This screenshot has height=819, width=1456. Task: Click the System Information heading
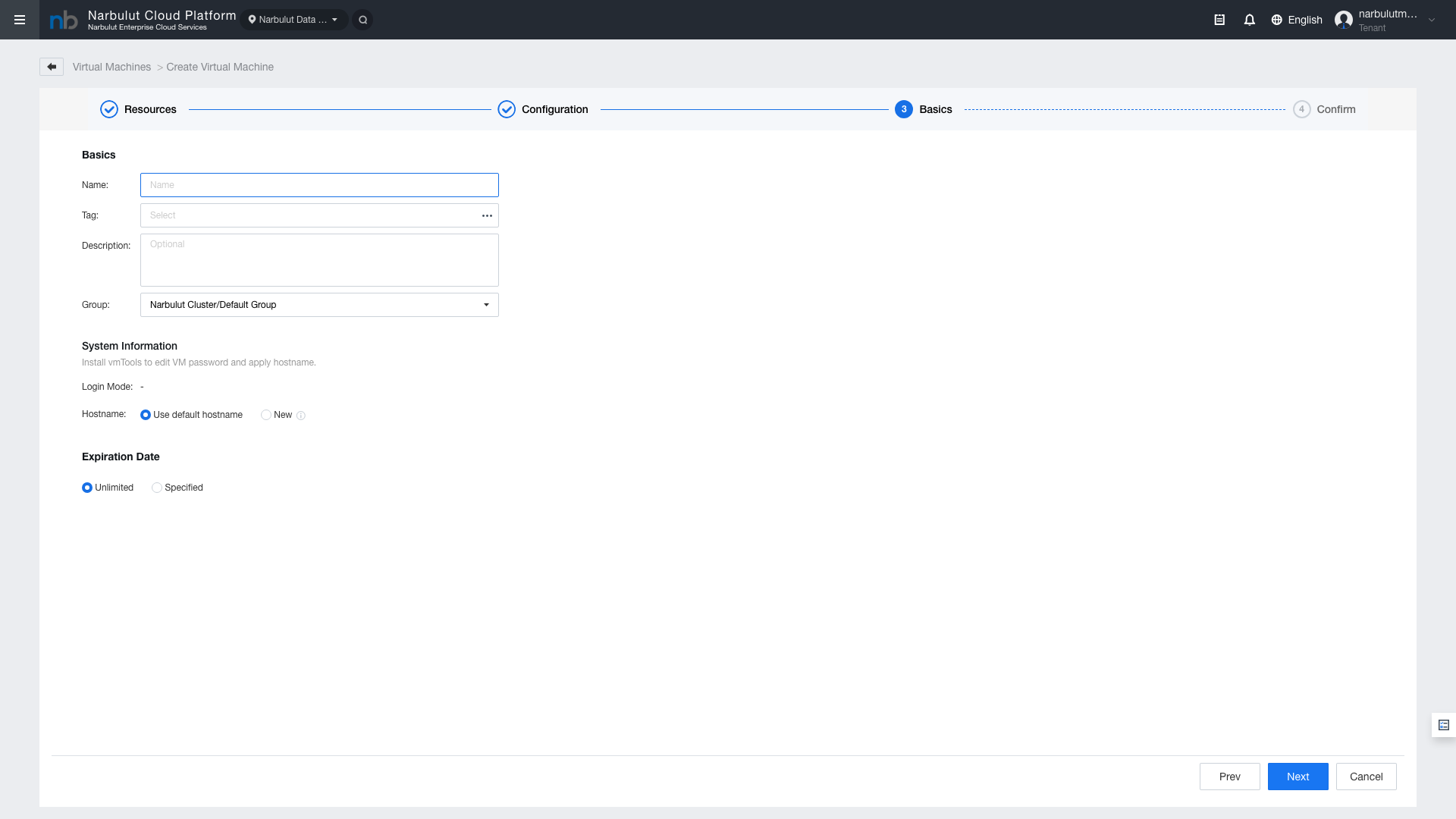point(130,346)
